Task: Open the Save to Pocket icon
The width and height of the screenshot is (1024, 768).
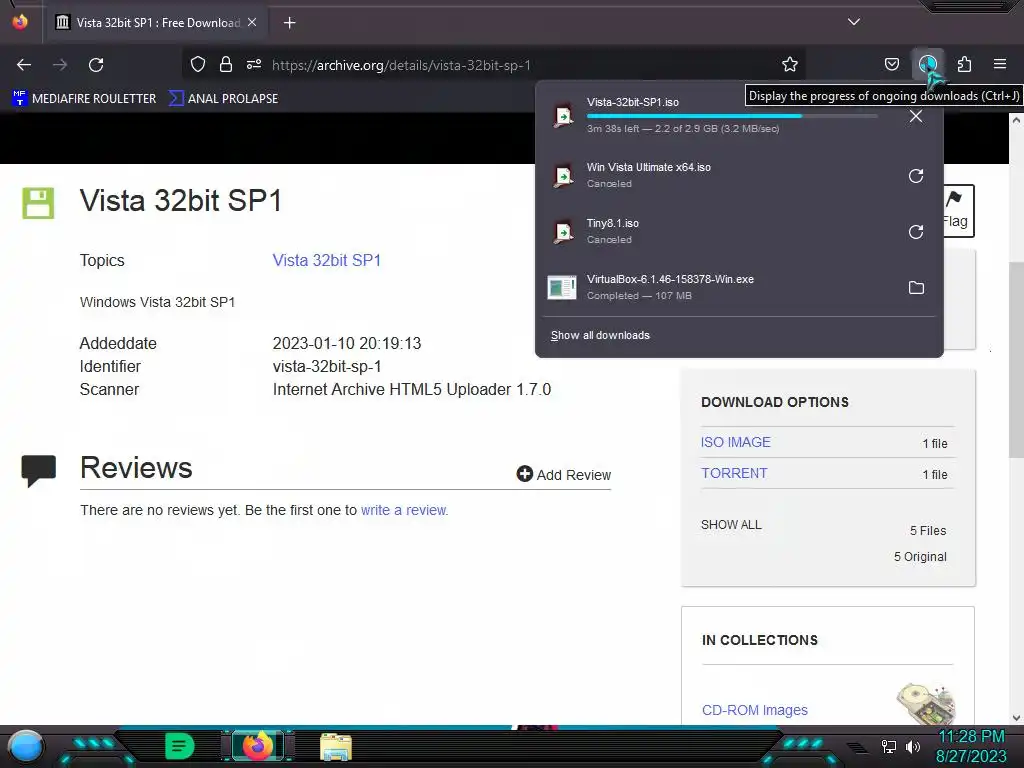Action: tap(891, 64)
